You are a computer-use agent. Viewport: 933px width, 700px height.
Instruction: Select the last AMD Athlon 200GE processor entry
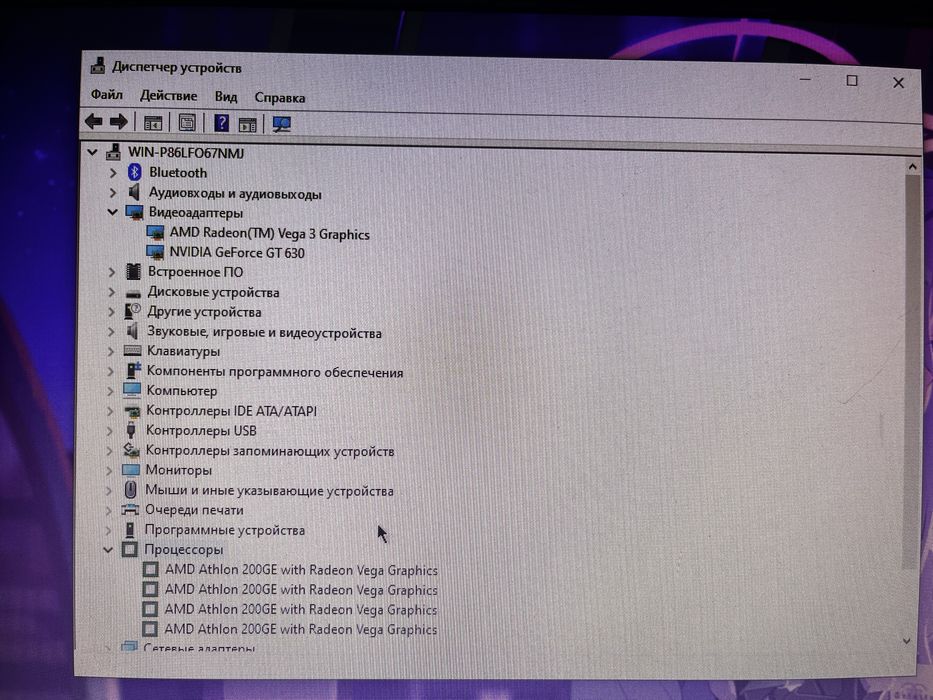300,629
